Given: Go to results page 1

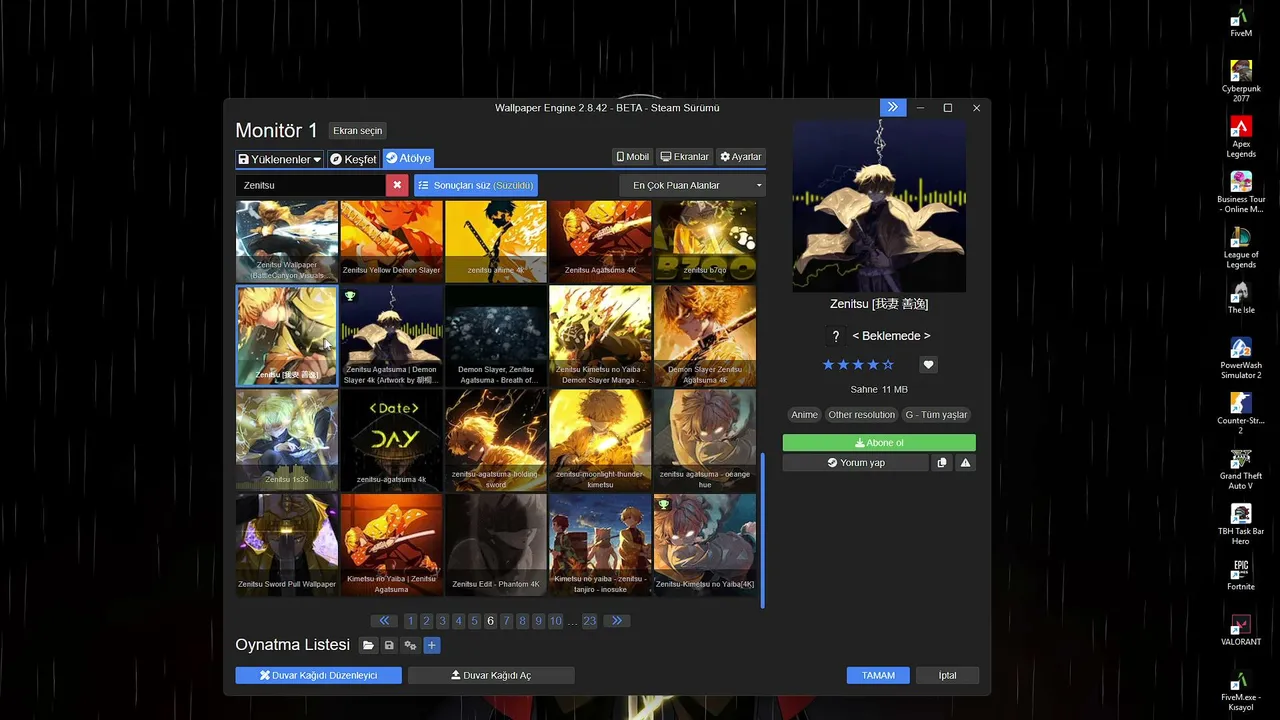Looking at the screenshot, I should pyautogui.click(x=410, y=621).
